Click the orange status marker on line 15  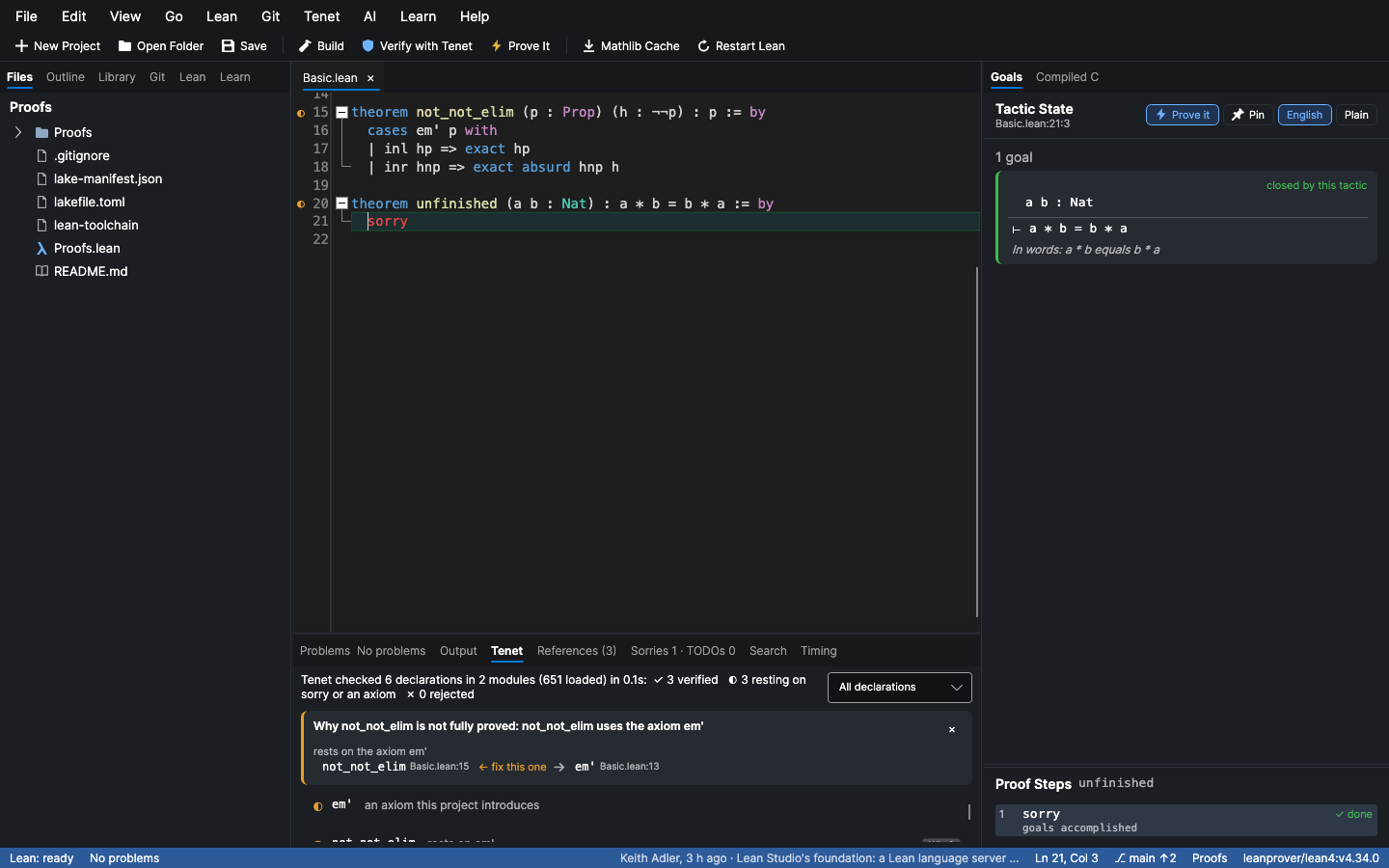coord(301,113)
